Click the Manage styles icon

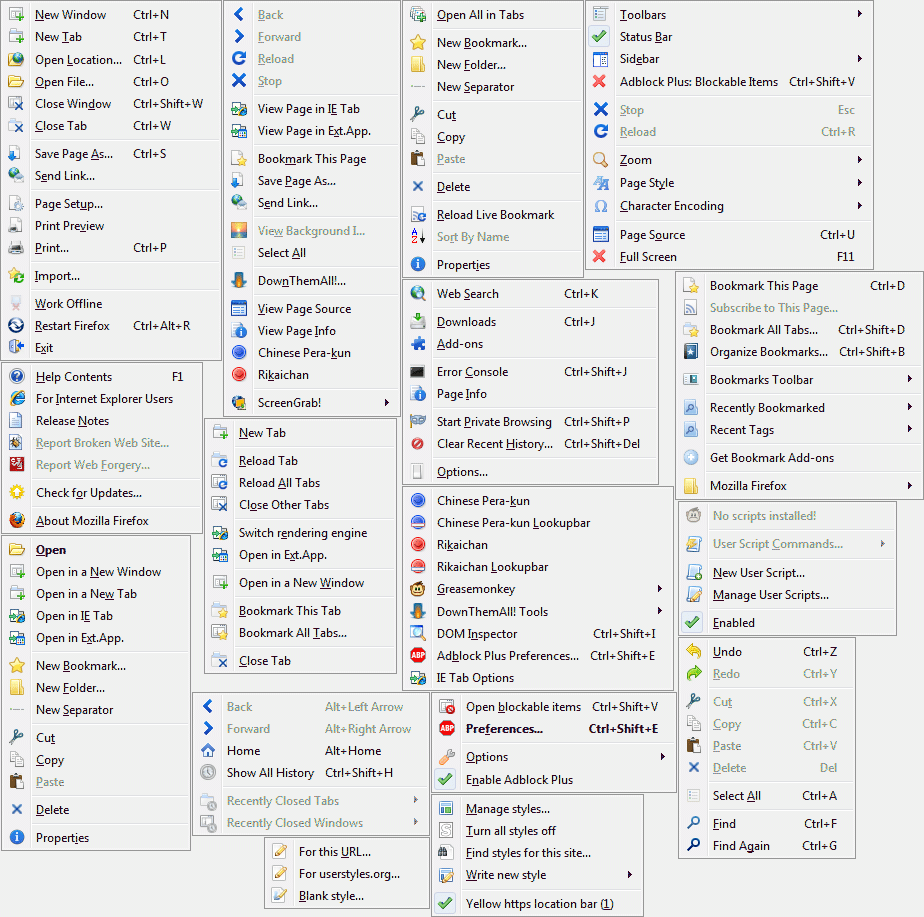(446, 809)
